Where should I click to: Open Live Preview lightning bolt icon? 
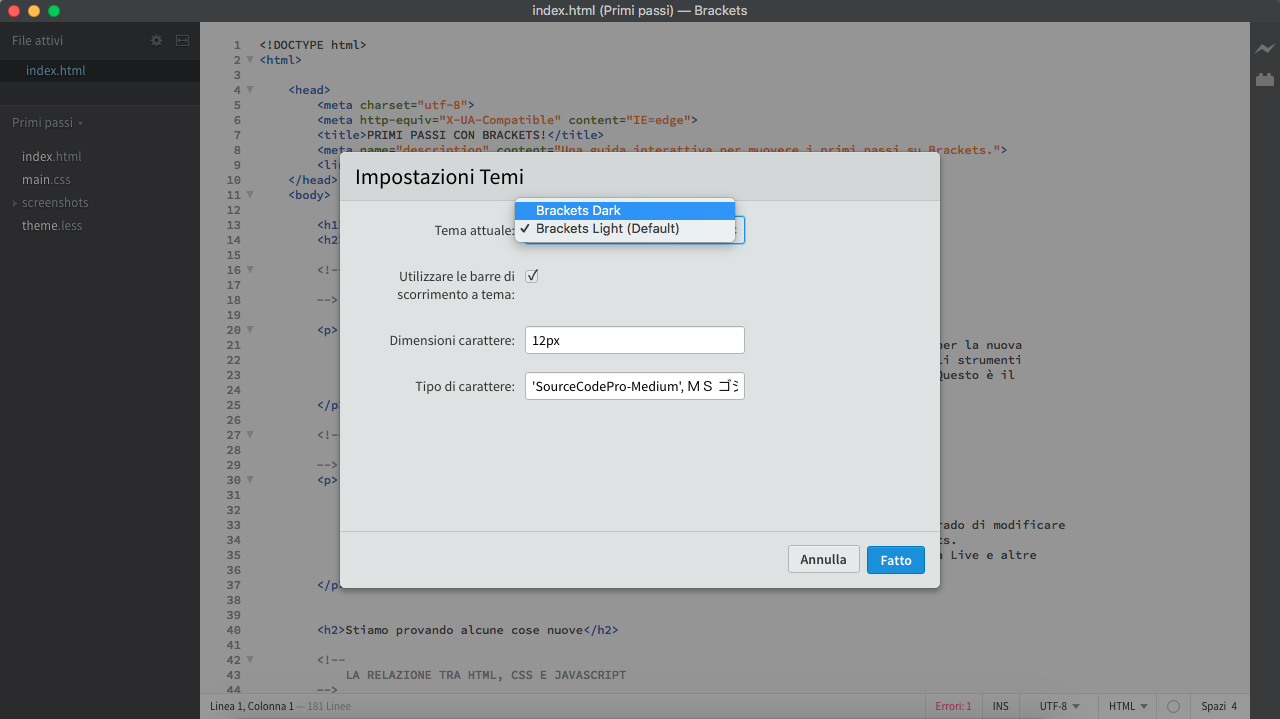tap(1265, 48)
